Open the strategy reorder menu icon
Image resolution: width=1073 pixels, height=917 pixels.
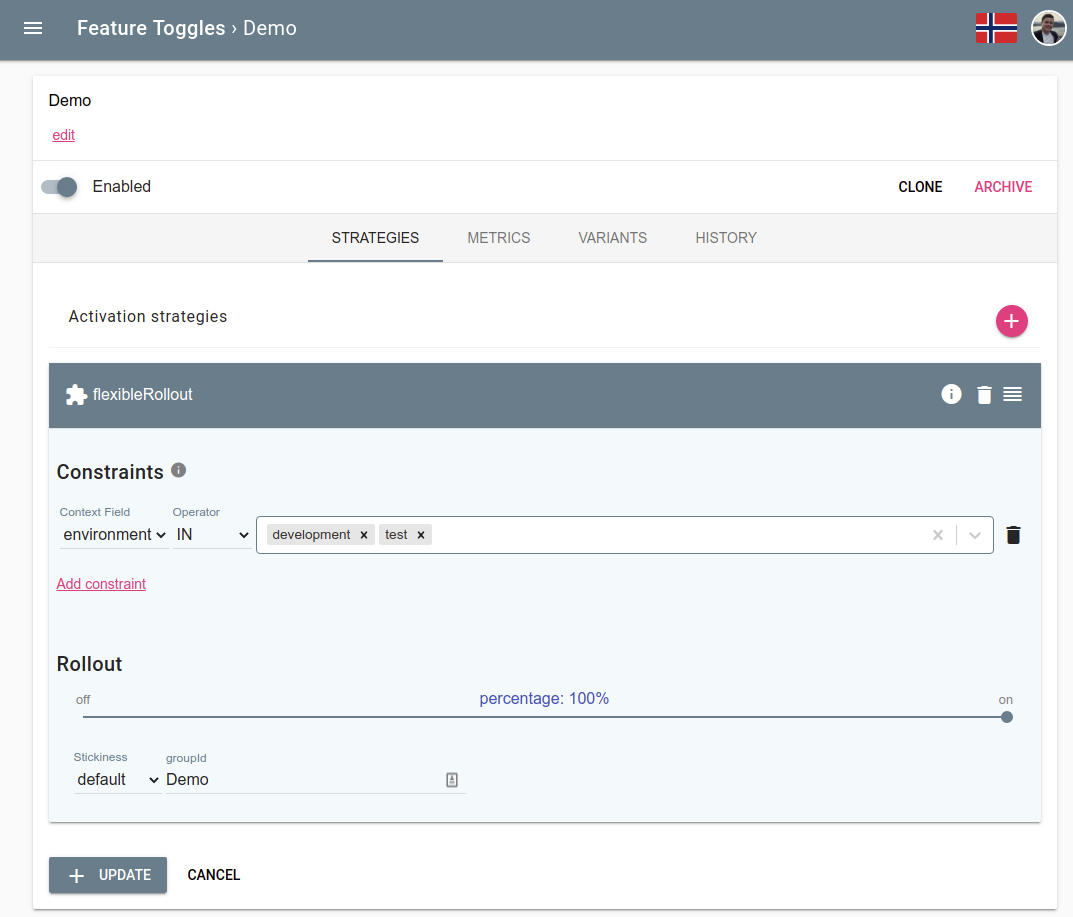click(1012, 394)
